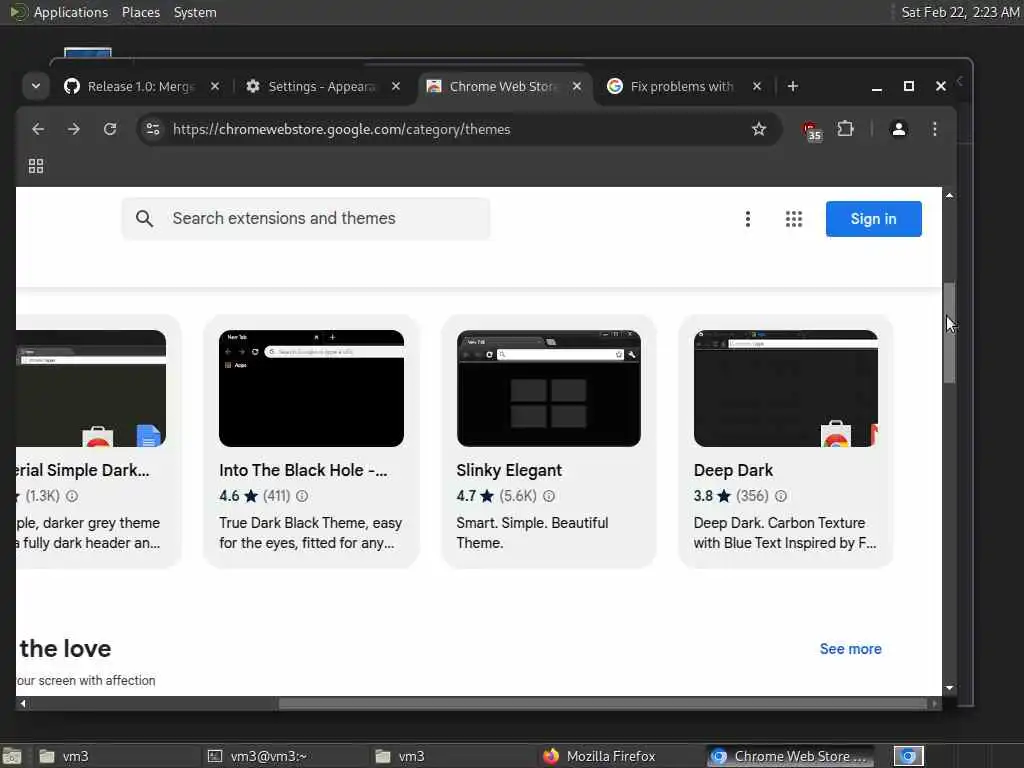
Task: Close the Settings - Appearance tab
Action: pos(396,86)
